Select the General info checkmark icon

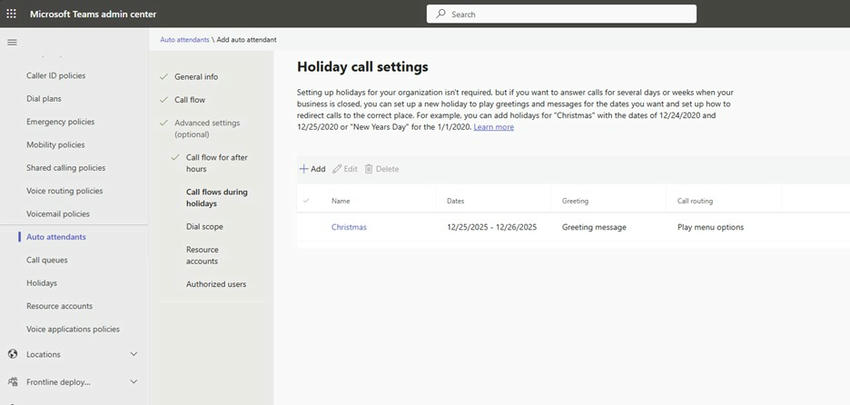[164, 77]
